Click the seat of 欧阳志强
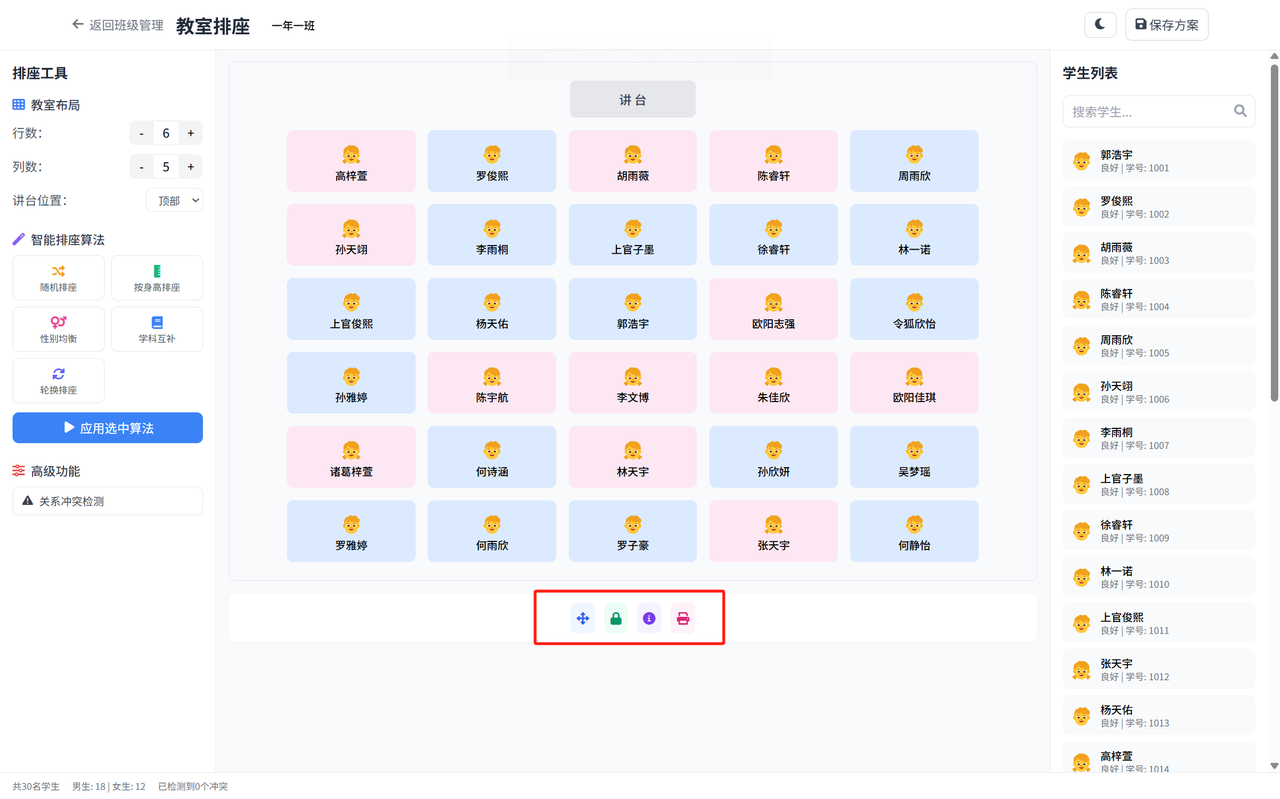Screen dimensions: 1280x799 [773, 309]
